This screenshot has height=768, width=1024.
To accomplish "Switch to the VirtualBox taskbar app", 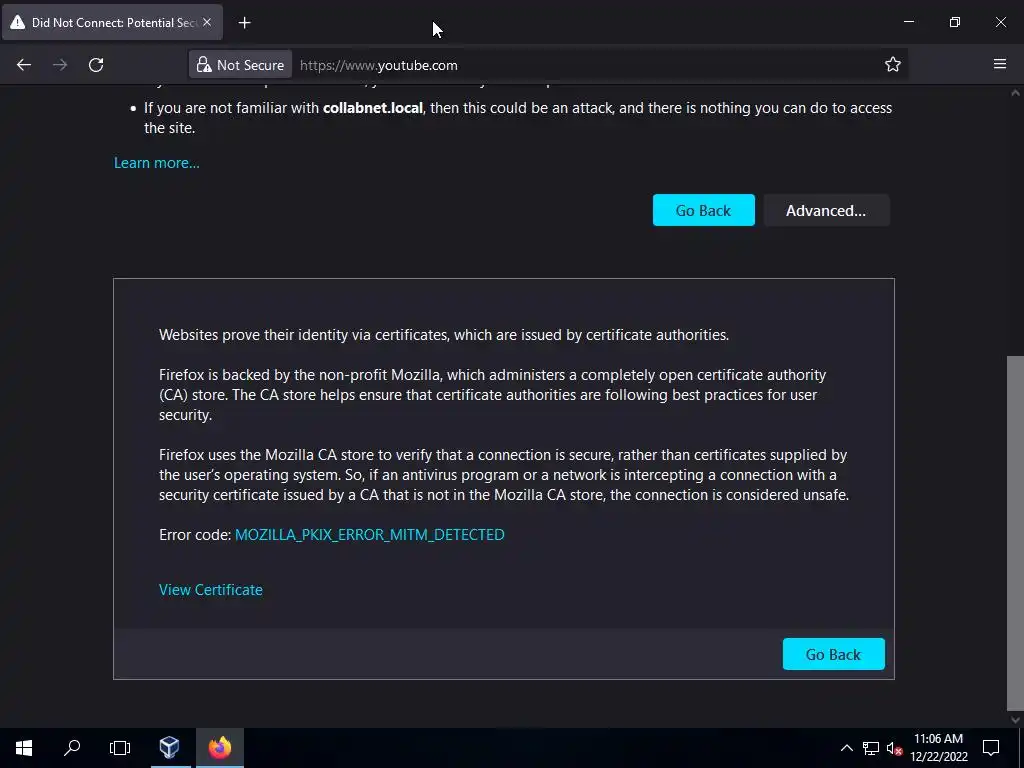I will pos(170,748).
